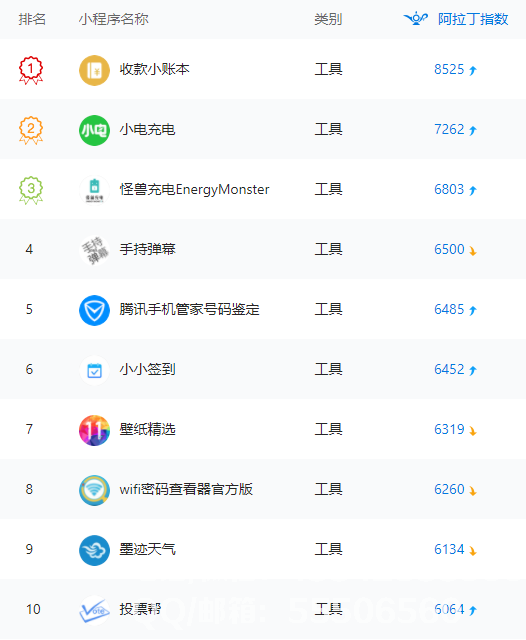Click the 小小签到 calendar icon
This screenshot has height=640, width=526.
point(94,370)
